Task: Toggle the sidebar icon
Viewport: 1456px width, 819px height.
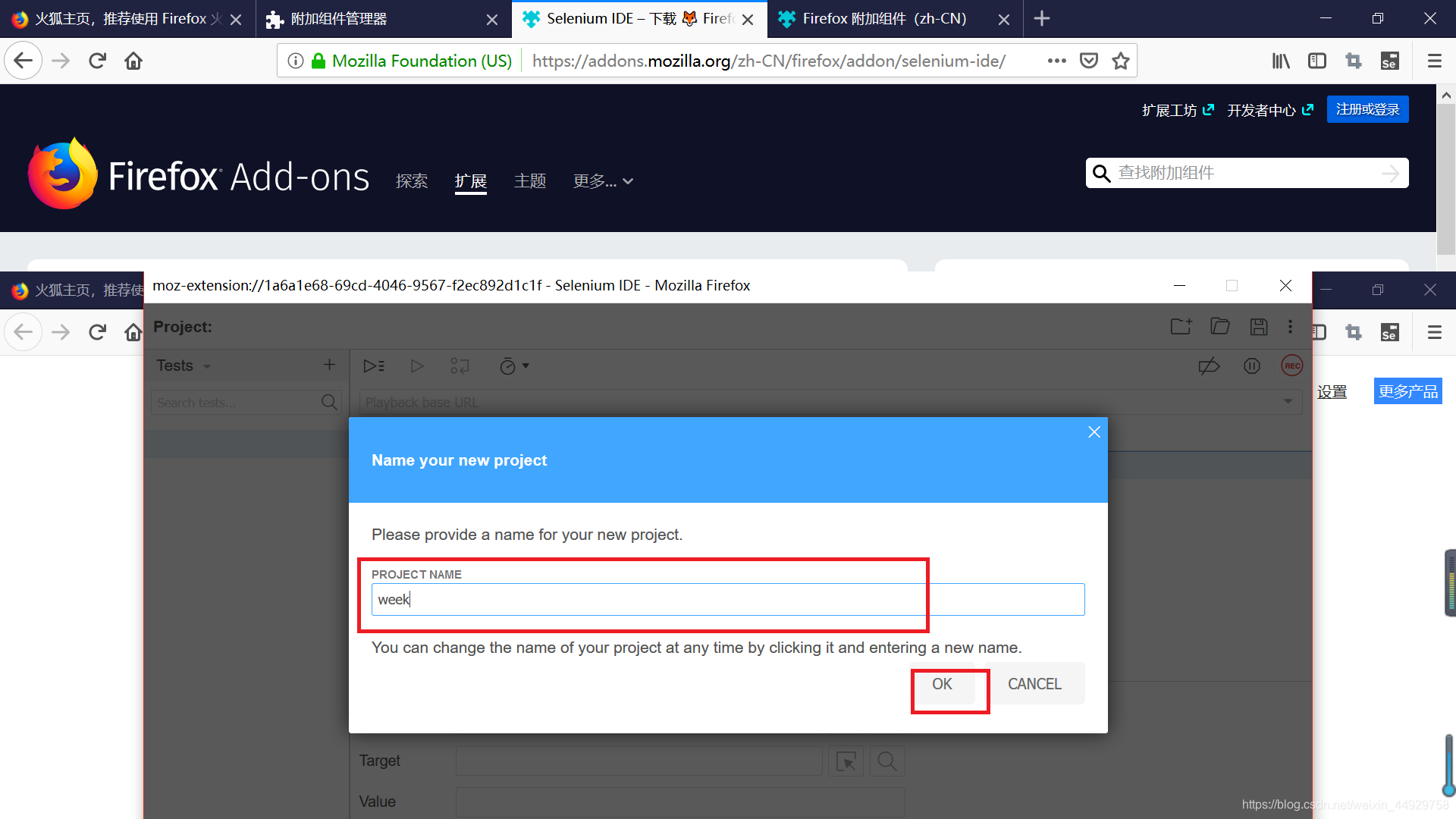Action: [1317, 61]
